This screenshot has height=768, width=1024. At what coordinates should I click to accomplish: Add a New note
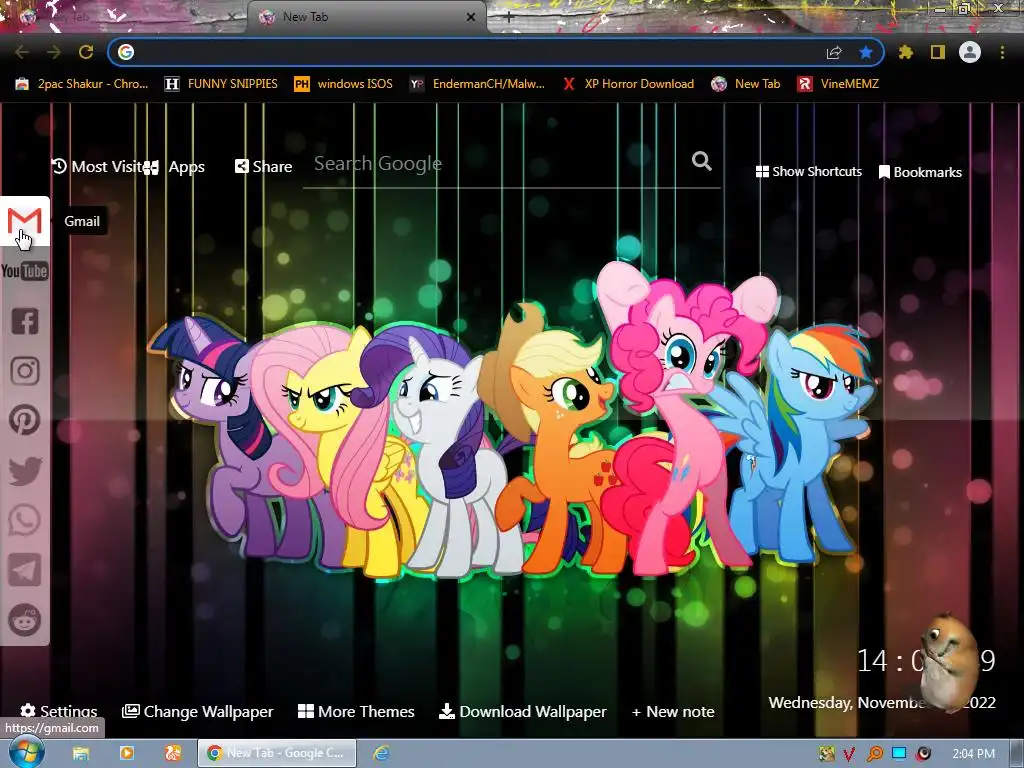(673, 711)
